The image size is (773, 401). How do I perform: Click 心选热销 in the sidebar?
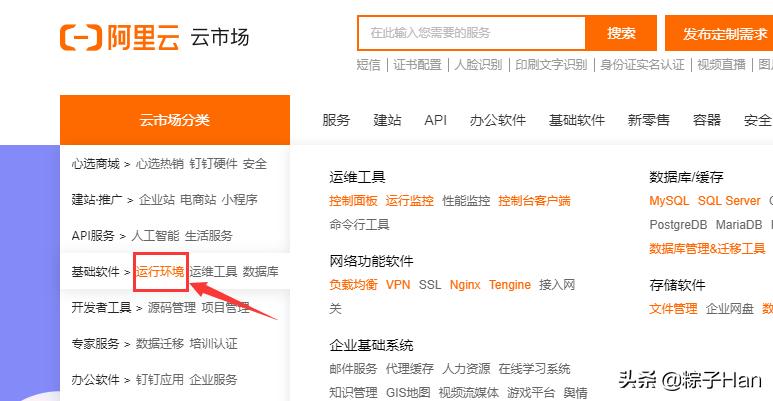point(160,164)
